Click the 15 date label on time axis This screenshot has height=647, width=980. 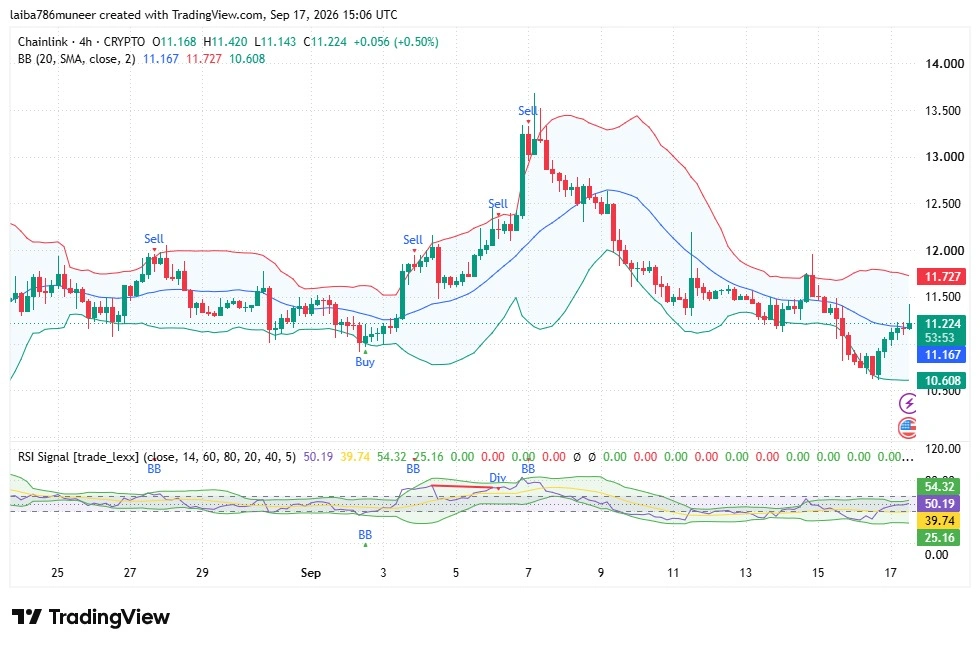(818, 573)
